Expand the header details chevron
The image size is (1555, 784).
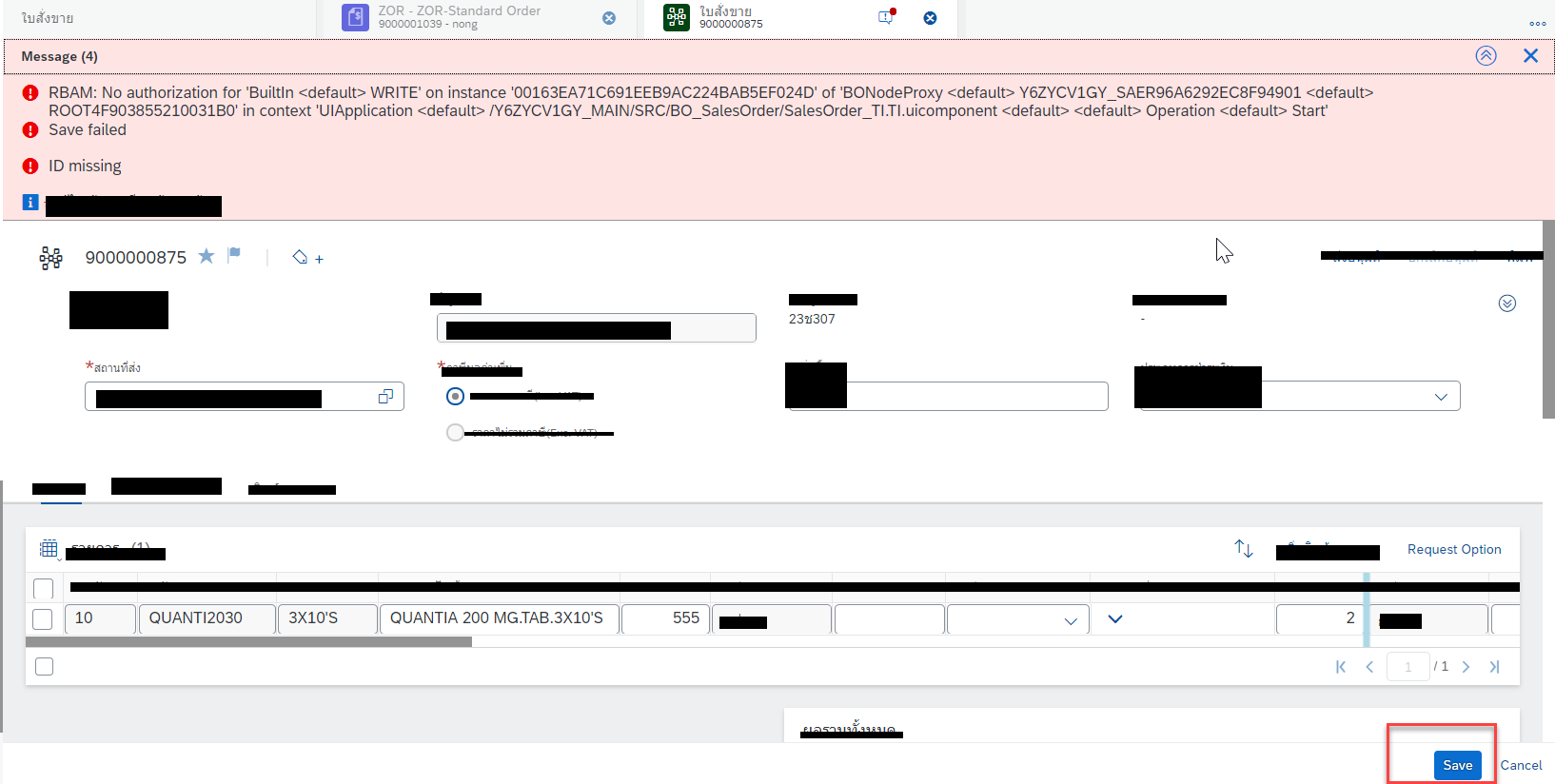(1507, 304)
